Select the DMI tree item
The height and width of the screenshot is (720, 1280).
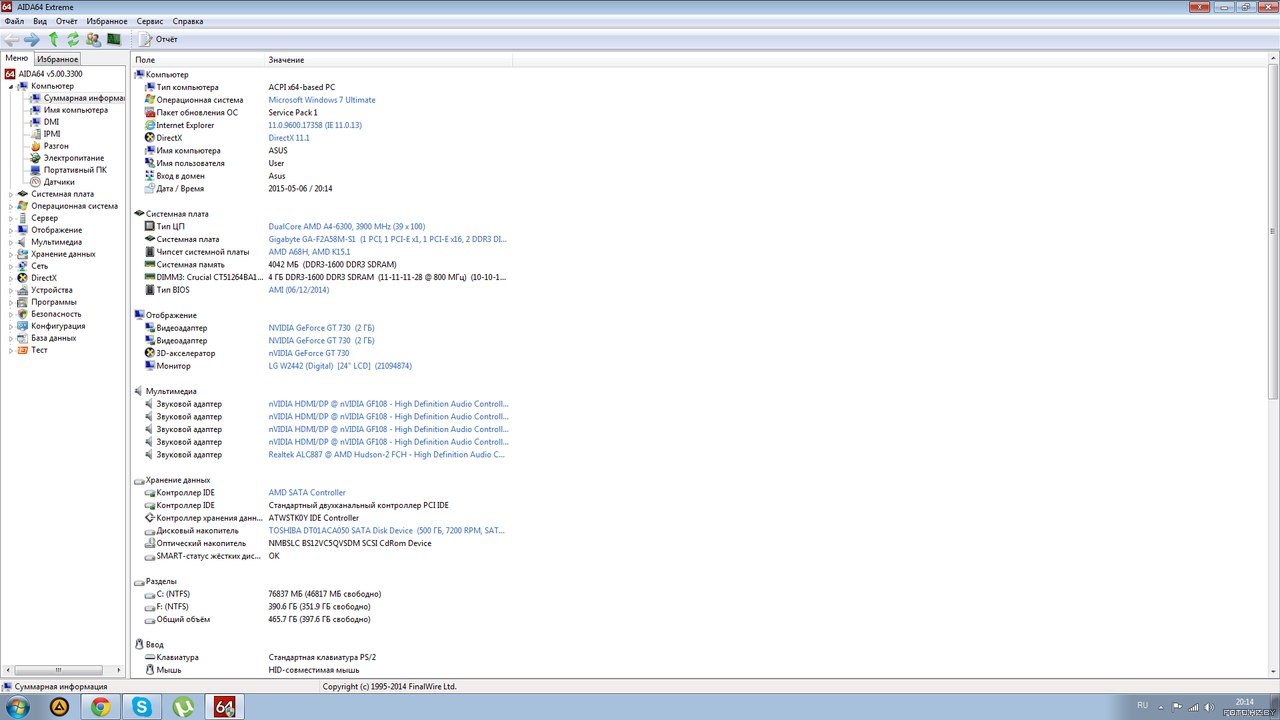51,122
